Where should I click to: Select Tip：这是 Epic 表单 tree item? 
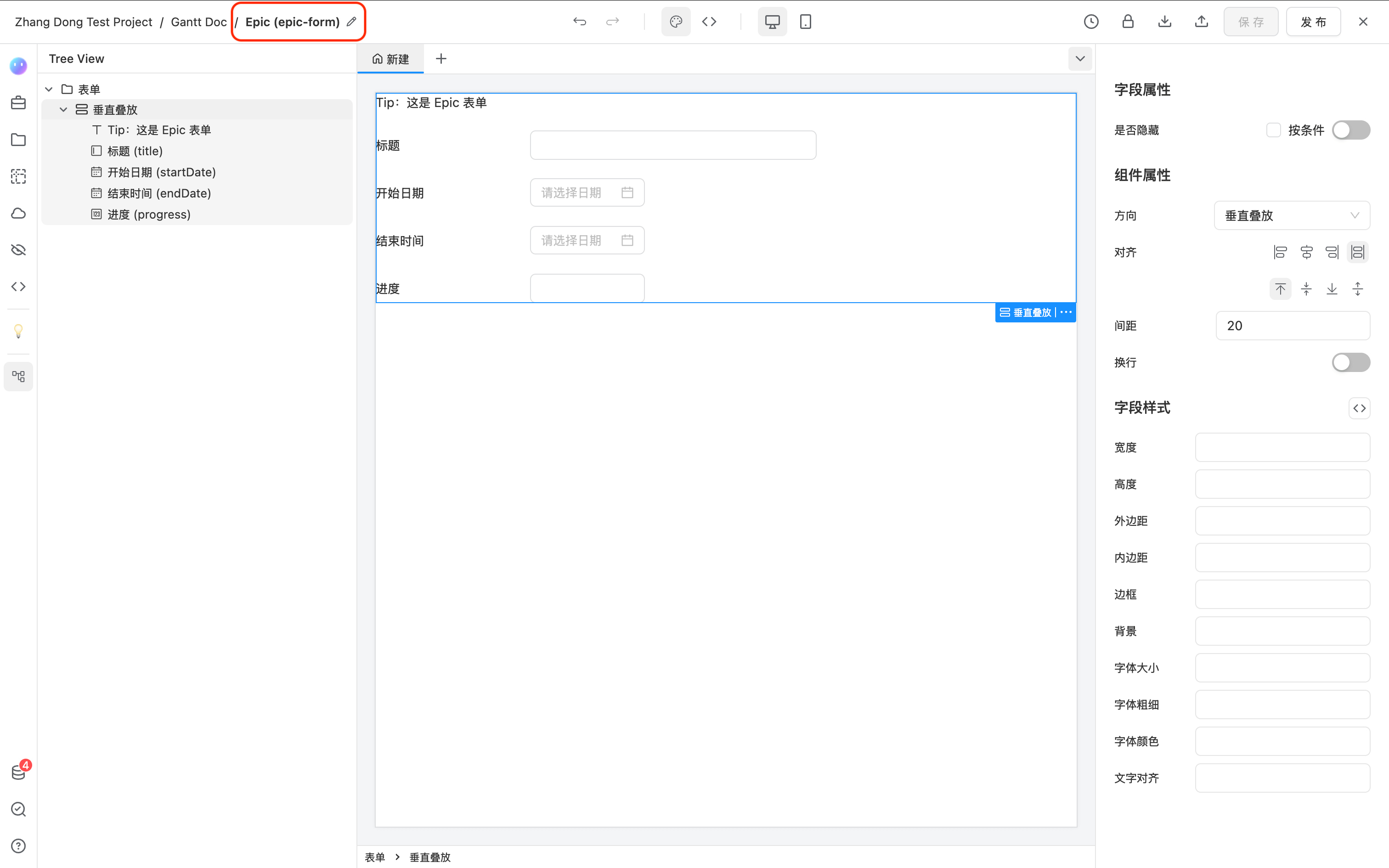pyautogui.click(x=159, y=130)
